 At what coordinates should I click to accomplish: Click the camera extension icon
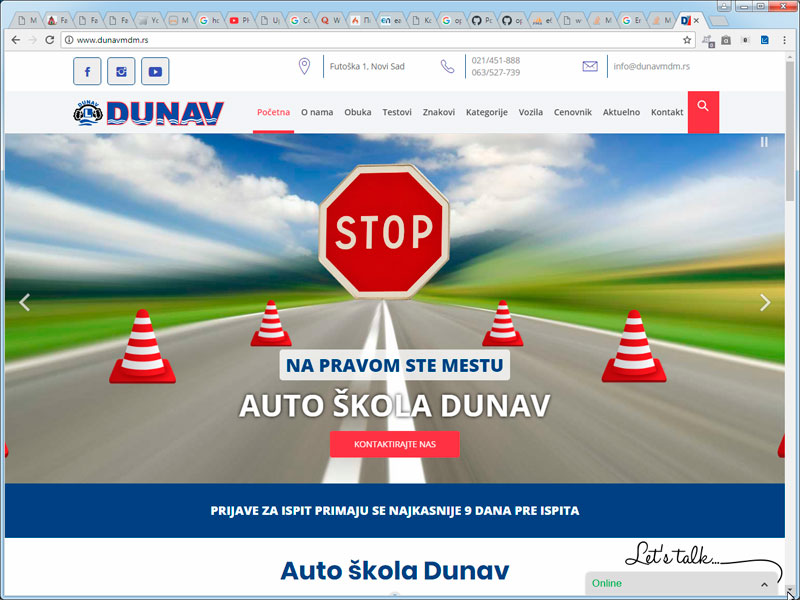pos(726,40)
